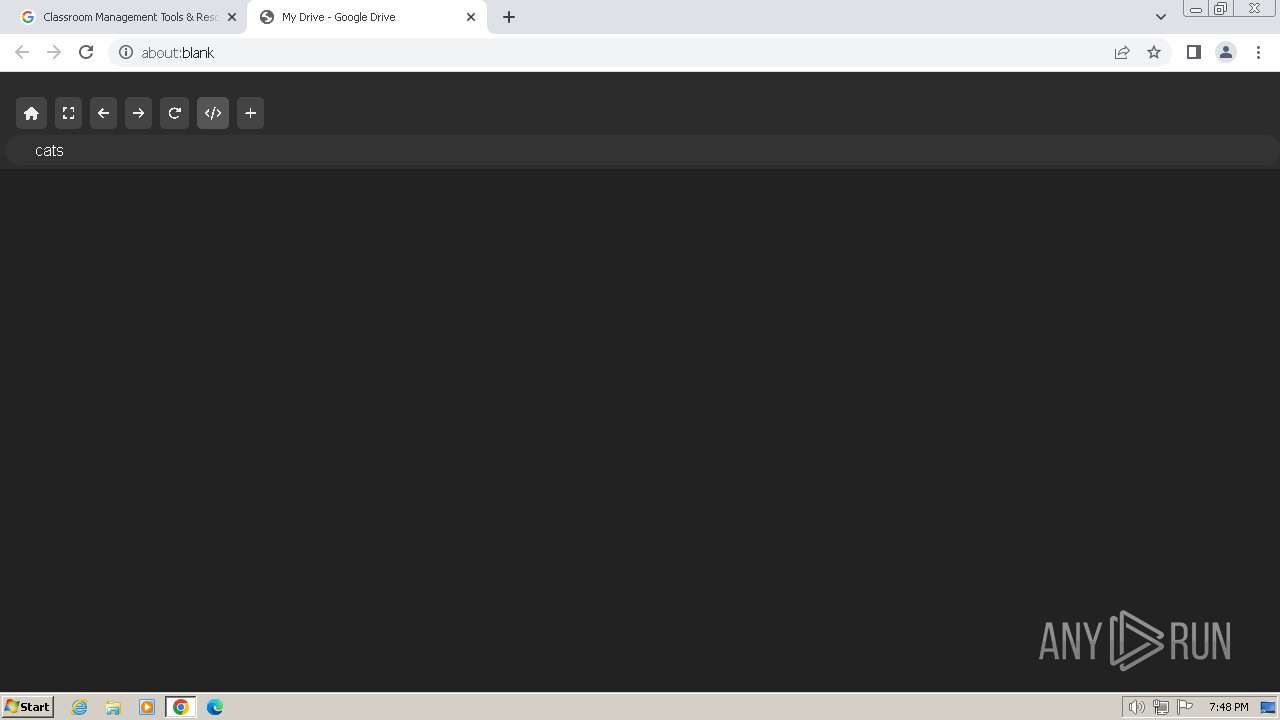The image size is (1280, 720).
Task: Reload the page with the proxy refresh icon
Action: click(x=174, y=113)
